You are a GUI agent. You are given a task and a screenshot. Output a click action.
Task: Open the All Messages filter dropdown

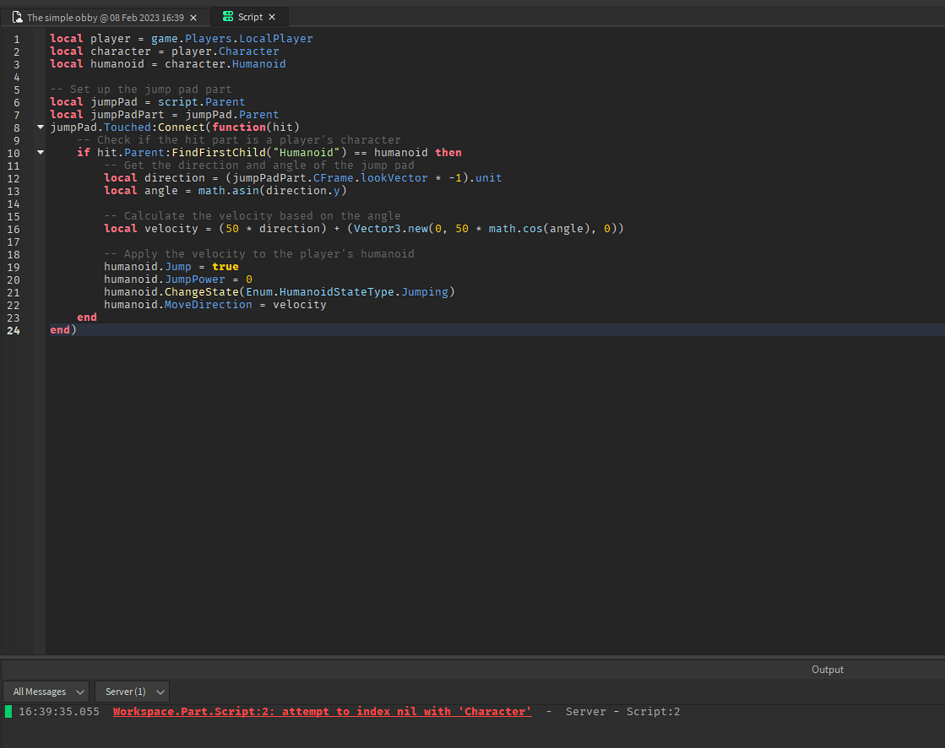tap(46, 692)
